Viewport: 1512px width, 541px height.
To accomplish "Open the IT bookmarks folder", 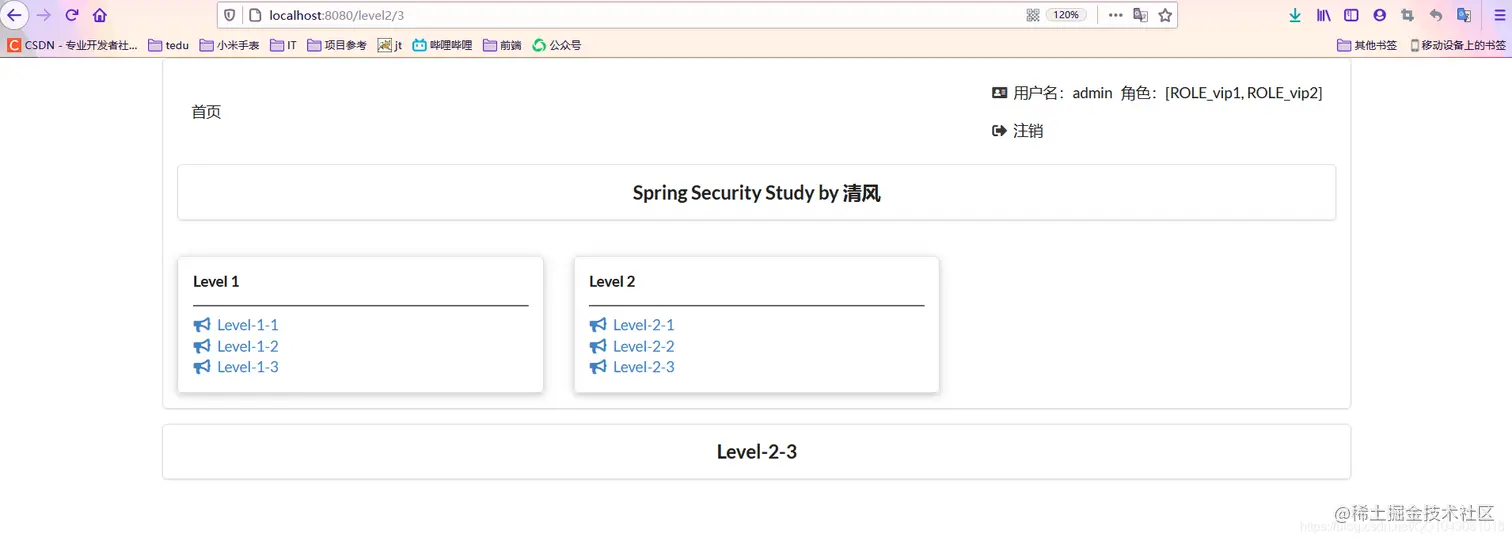I will 283,45.
